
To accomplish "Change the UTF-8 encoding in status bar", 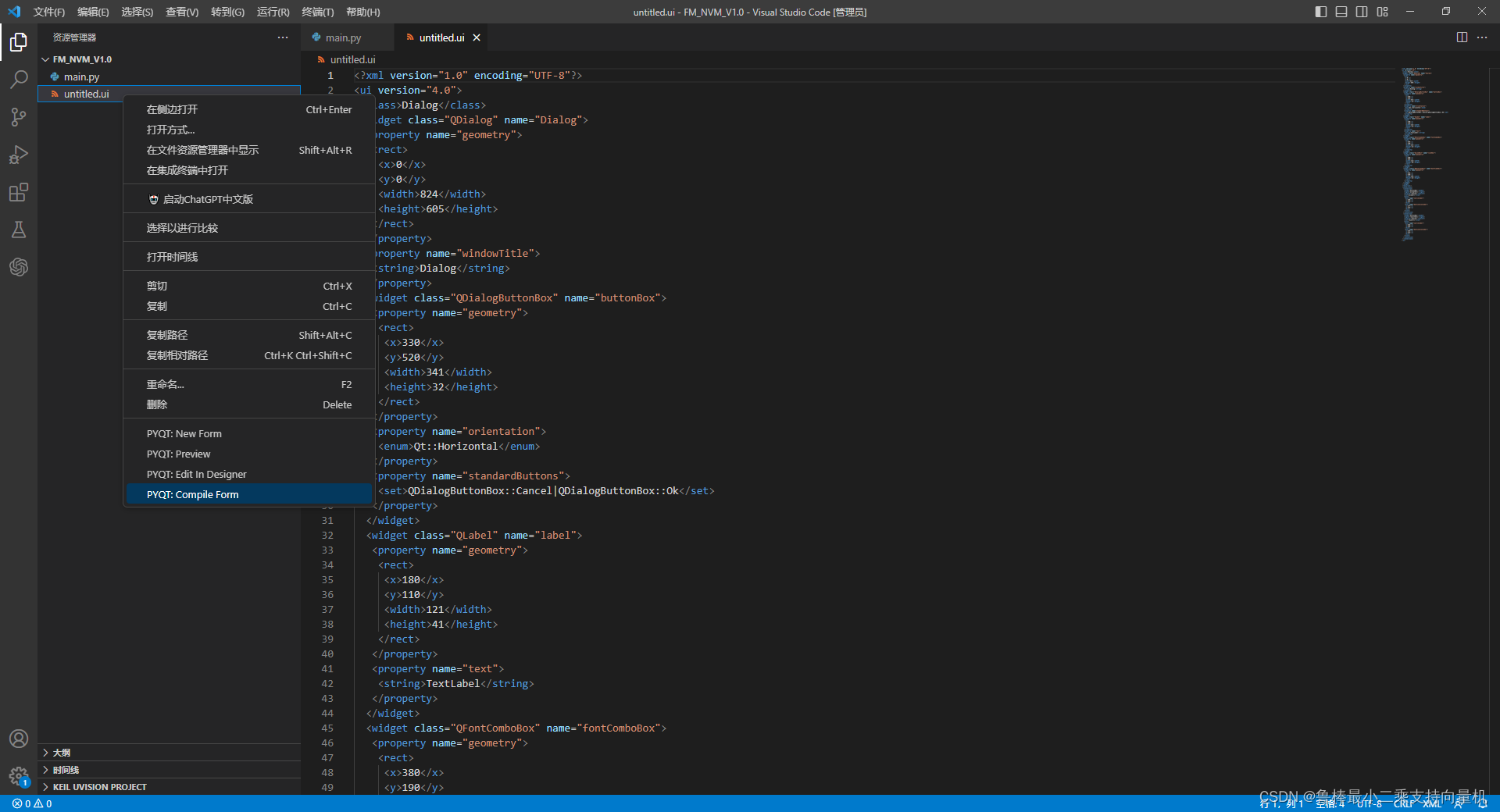I will [x=1370, y=803].
